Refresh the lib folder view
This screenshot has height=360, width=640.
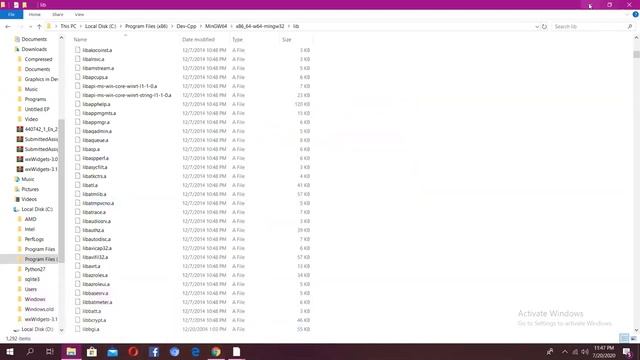pyautogui.click(x=544, y=26)
